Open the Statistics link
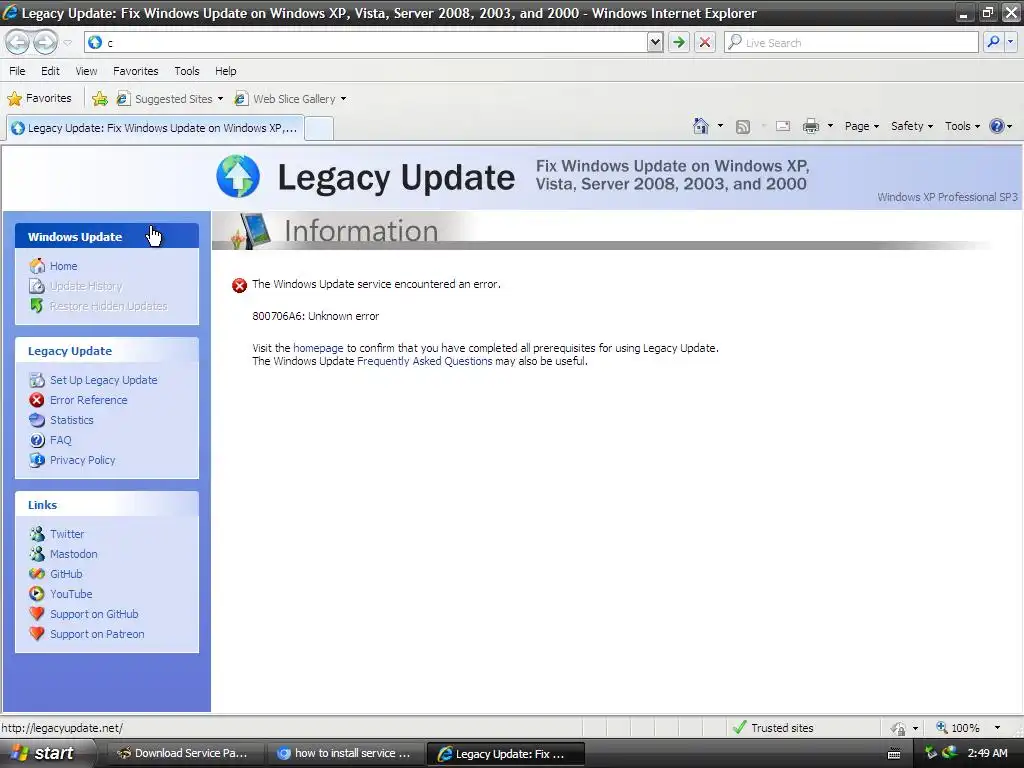1024x768 pixels. [x=72, y=420]
